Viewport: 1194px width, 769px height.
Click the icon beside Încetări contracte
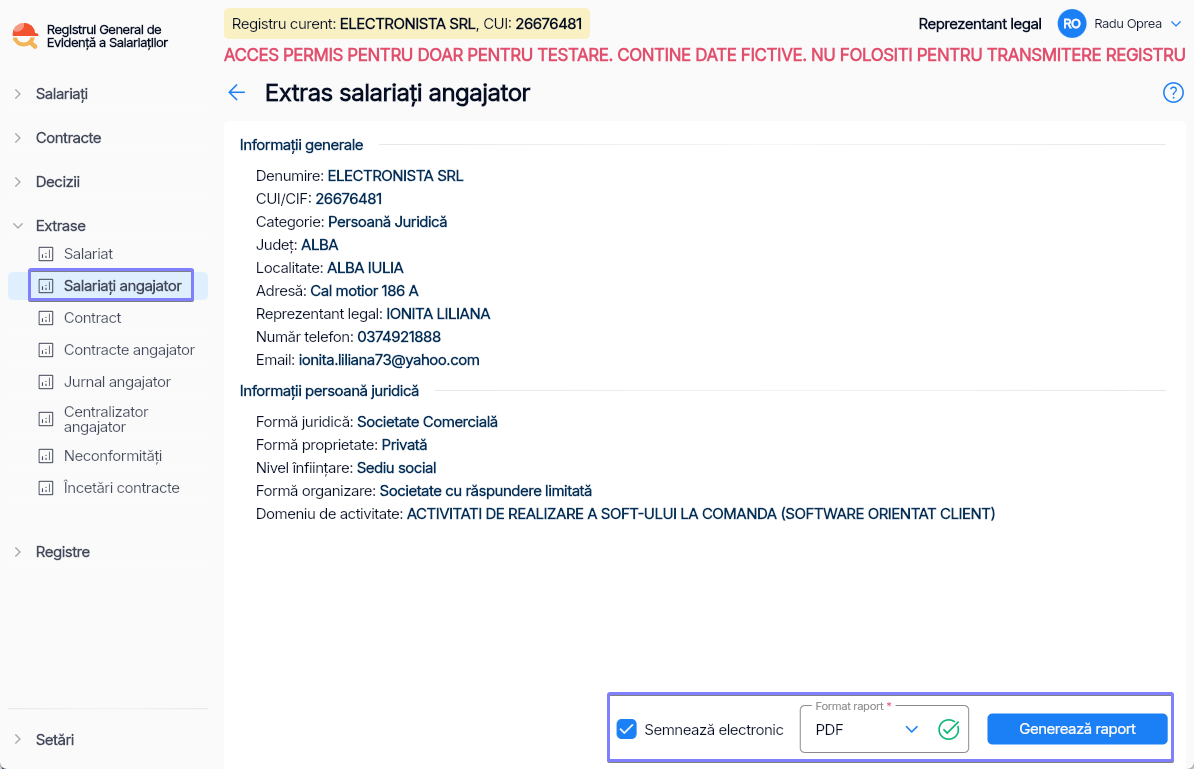46,488
